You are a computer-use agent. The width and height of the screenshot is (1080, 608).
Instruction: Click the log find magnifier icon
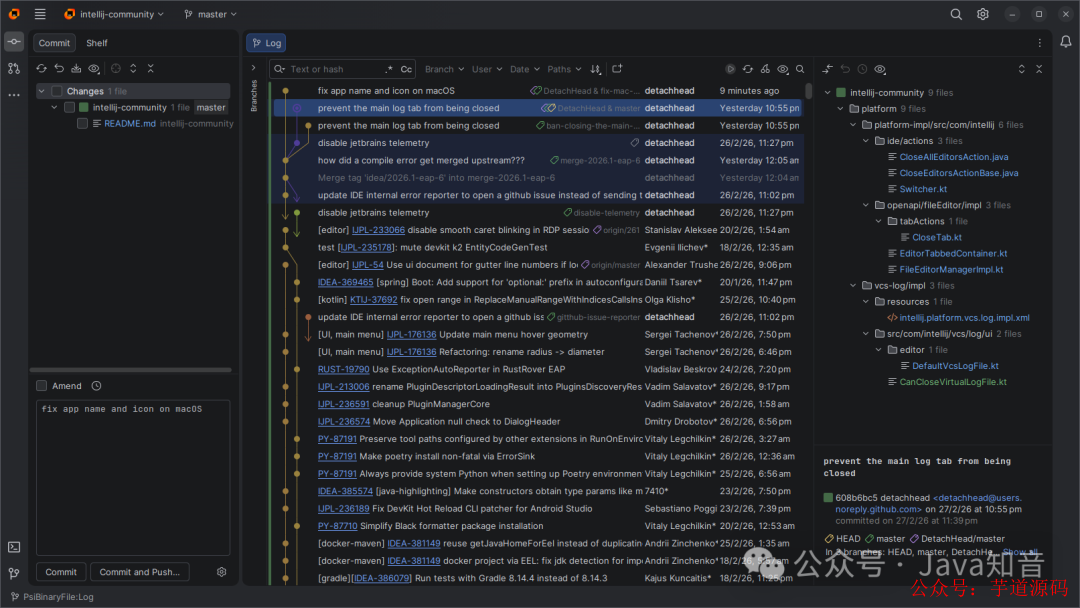(x=800, y=69)
